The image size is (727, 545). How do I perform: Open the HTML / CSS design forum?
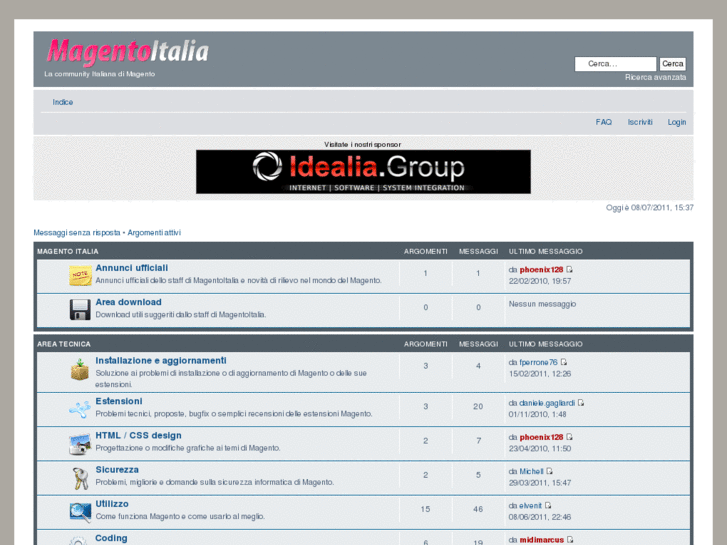point(138,436)
